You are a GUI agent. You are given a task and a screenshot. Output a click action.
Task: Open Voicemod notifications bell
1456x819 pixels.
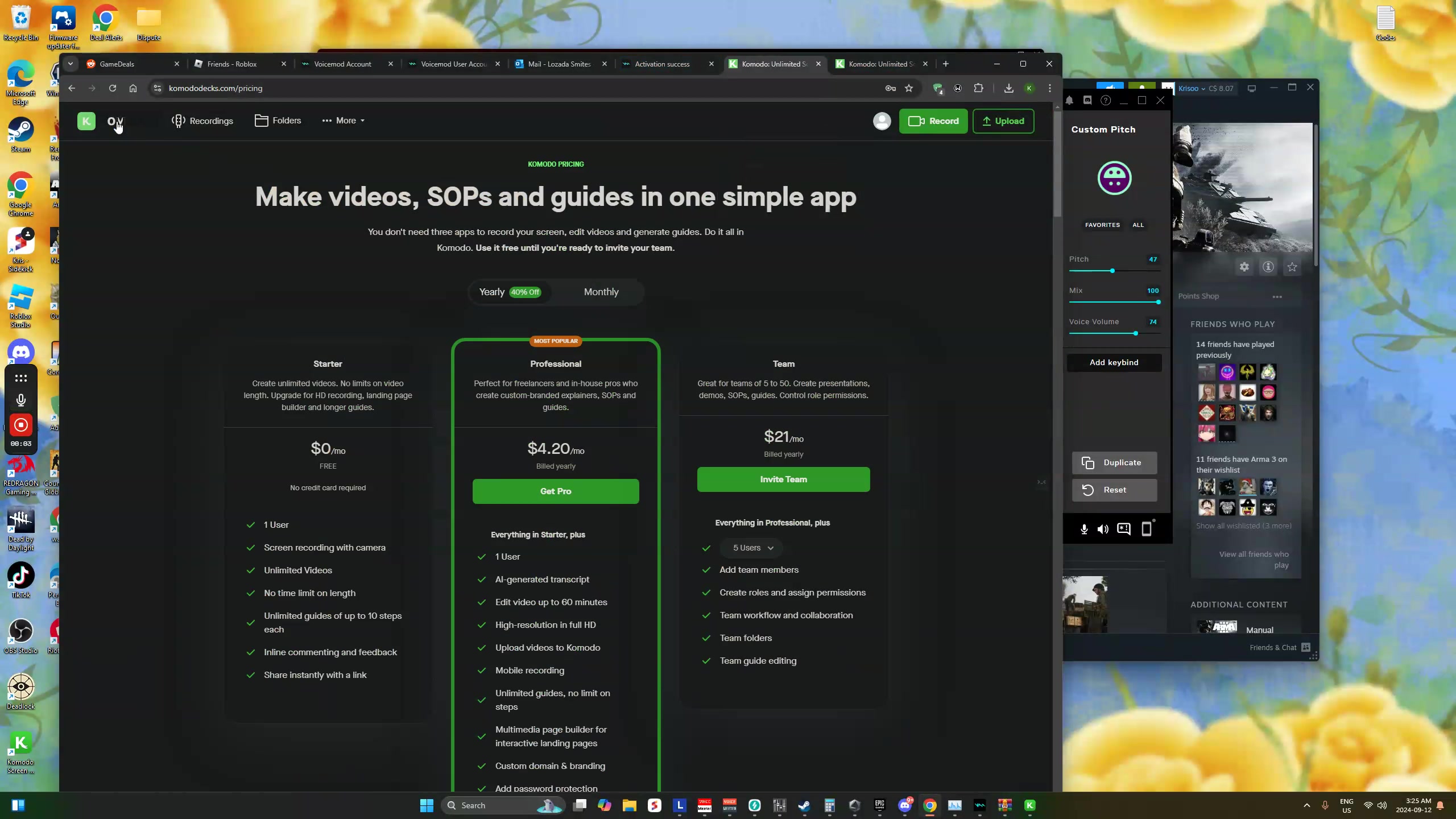[1069, 101]
